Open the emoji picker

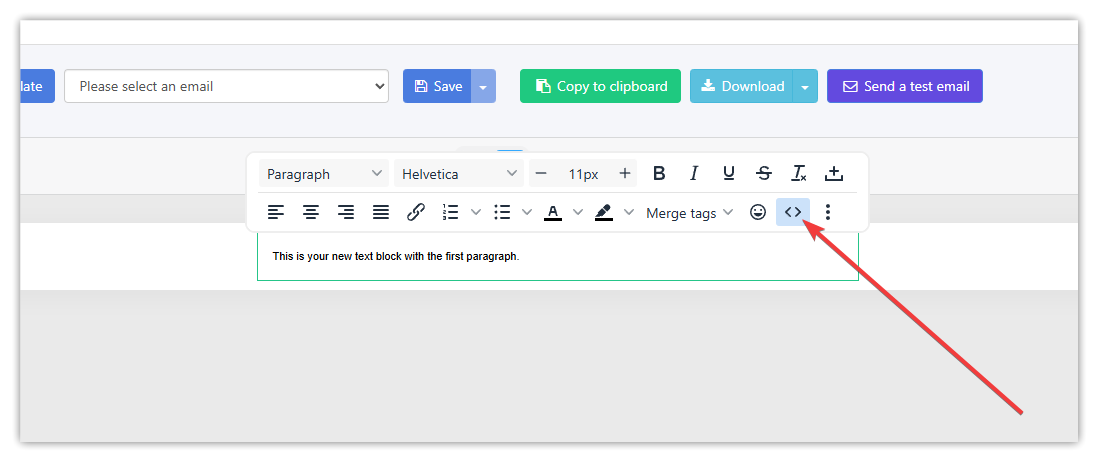(758, 212)
